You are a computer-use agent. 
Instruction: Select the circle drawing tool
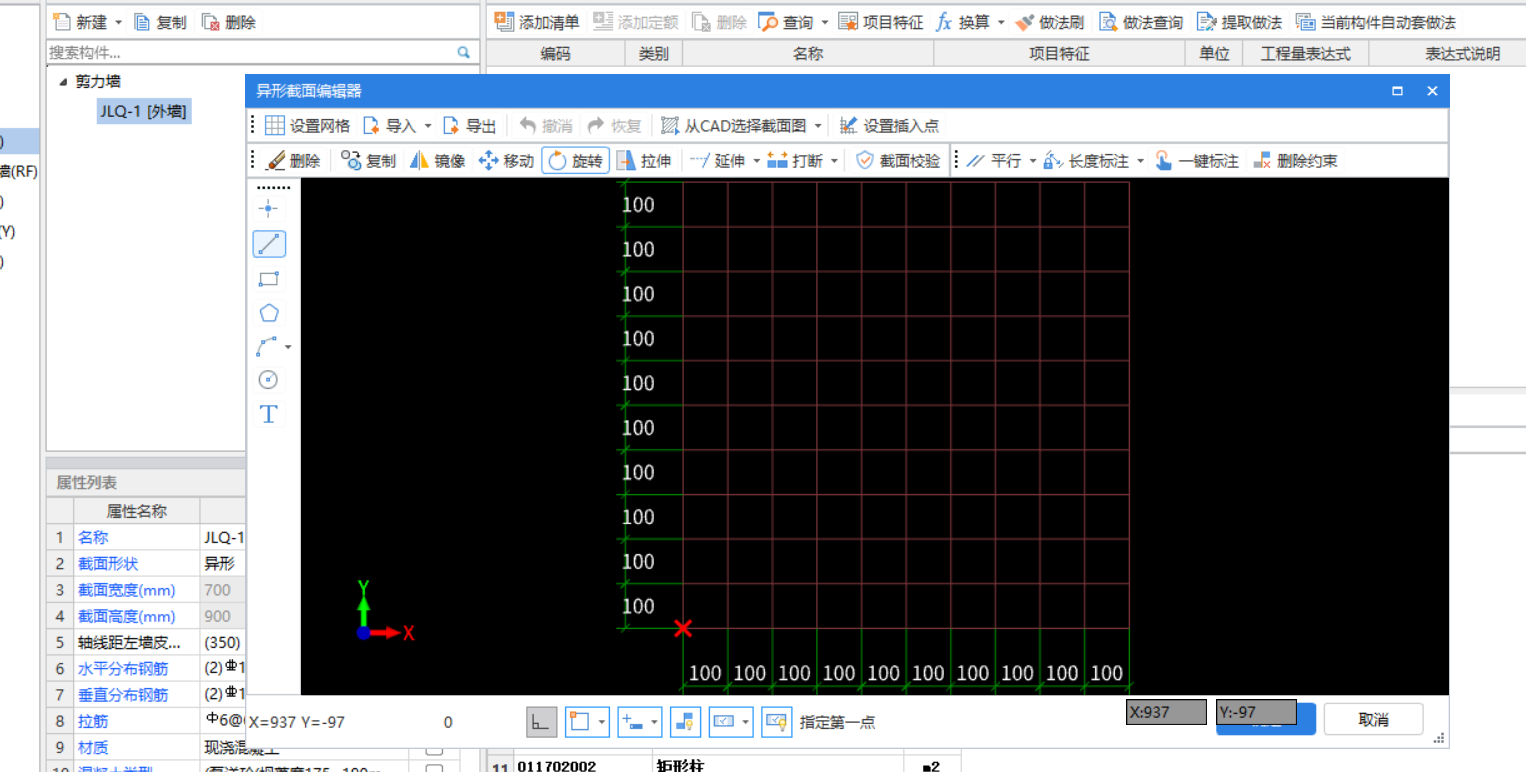(269, 380)
